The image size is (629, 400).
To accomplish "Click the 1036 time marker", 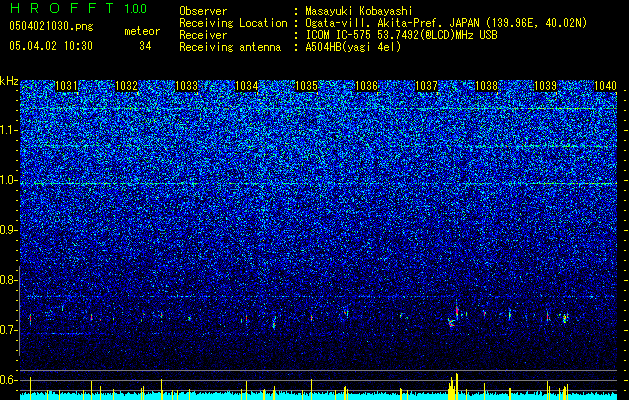I will 367,86.
